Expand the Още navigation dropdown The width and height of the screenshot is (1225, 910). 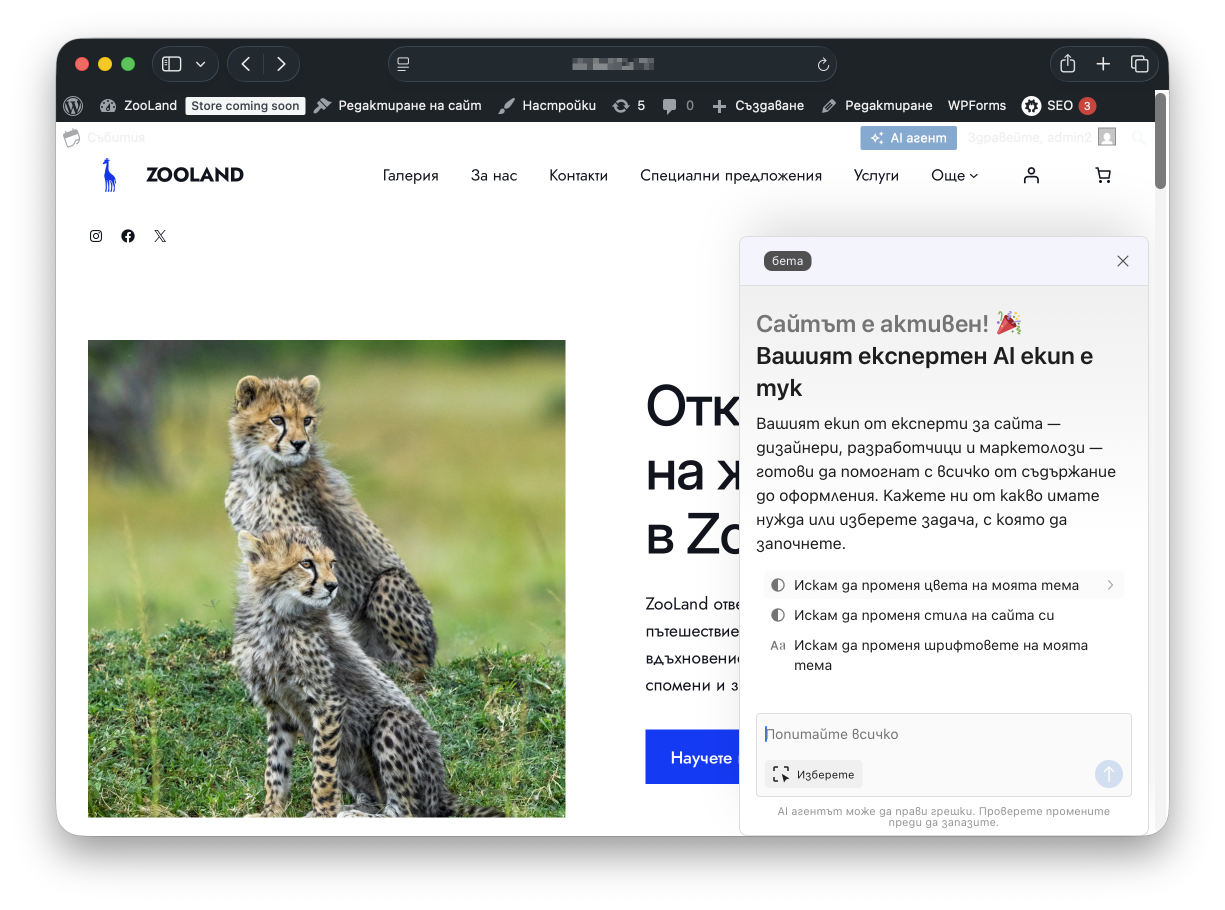click(x=954, y=176)
